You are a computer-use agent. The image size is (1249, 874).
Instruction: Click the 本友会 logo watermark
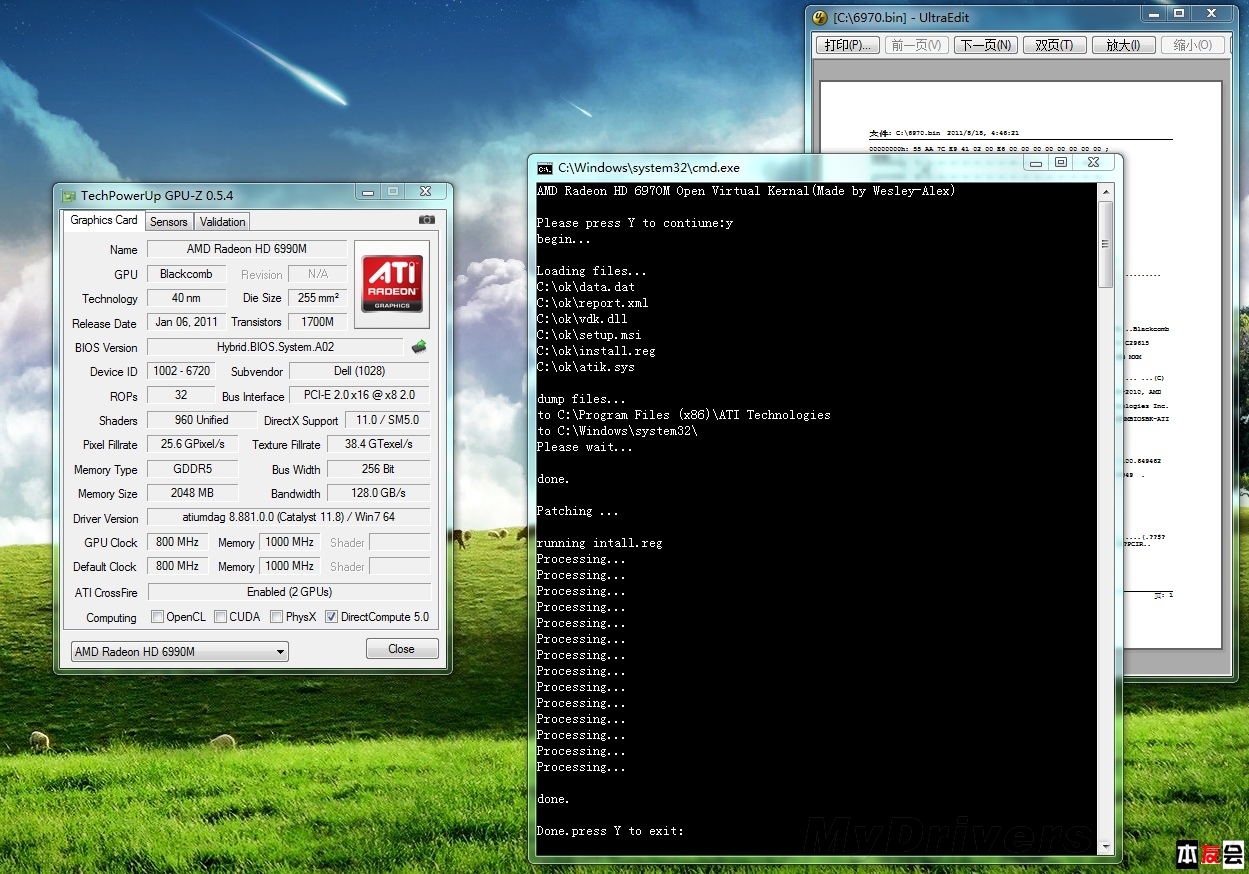[x=1217, y=851]
